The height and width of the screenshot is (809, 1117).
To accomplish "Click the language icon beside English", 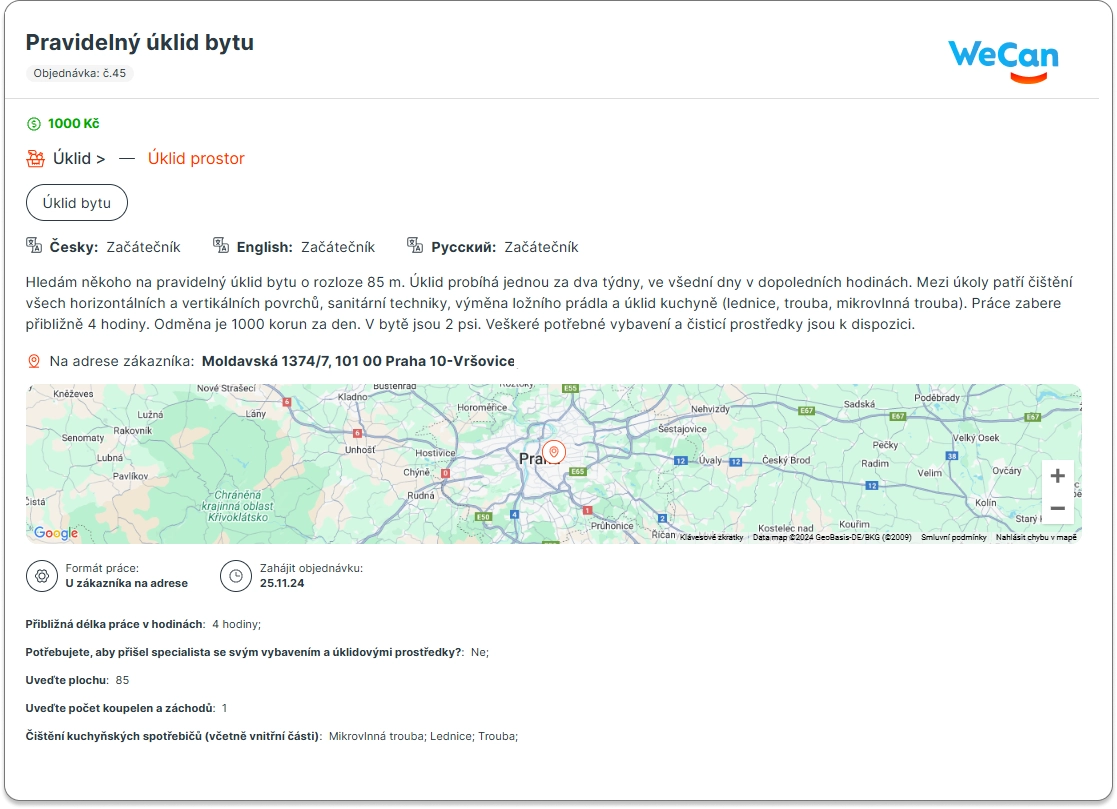I will [221, 246].
